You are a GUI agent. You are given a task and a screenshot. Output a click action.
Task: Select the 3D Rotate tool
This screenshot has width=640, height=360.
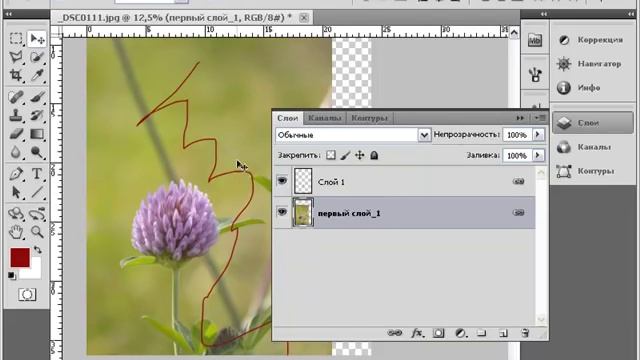click(x=16, y=213)
